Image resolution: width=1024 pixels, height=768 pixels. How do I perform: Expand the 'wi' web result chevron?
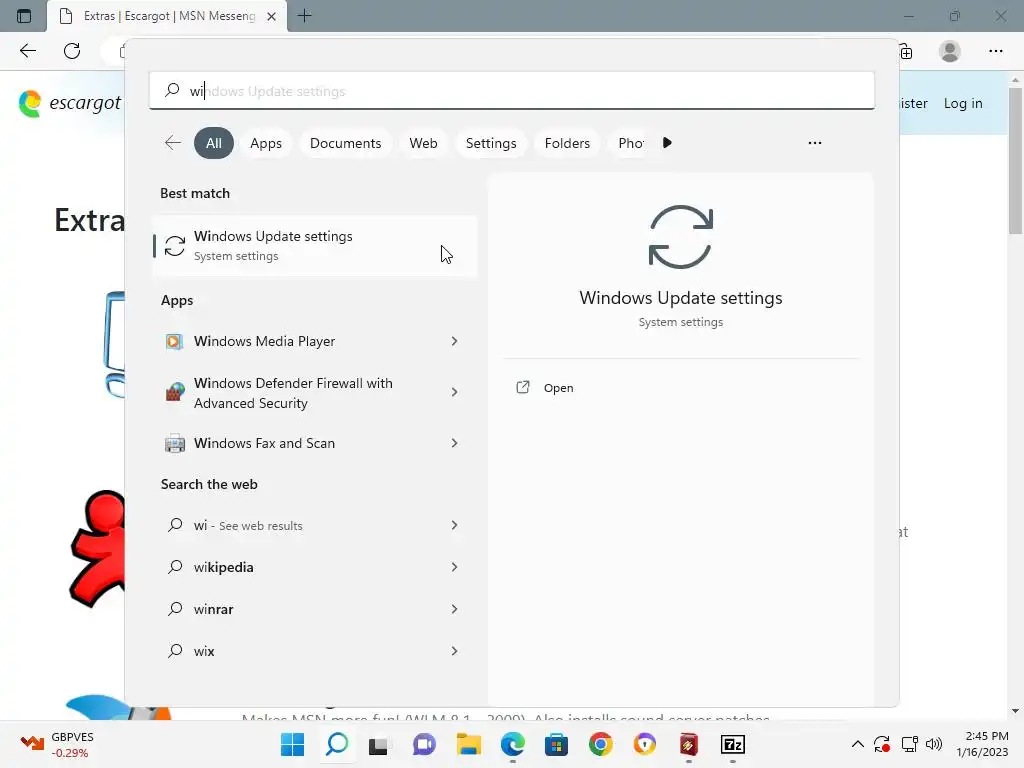click(x=455, y=525)
